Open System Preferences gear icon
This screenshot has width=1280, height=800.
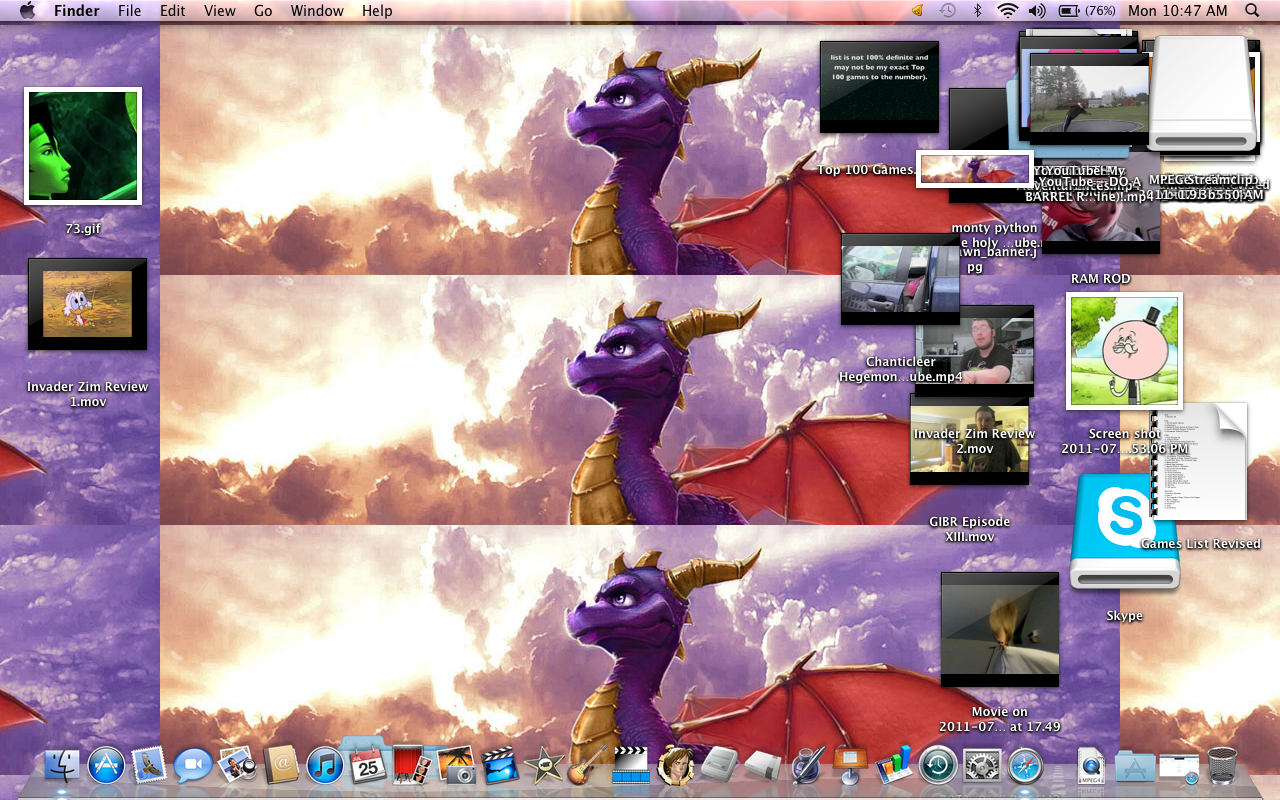[982, 767]
